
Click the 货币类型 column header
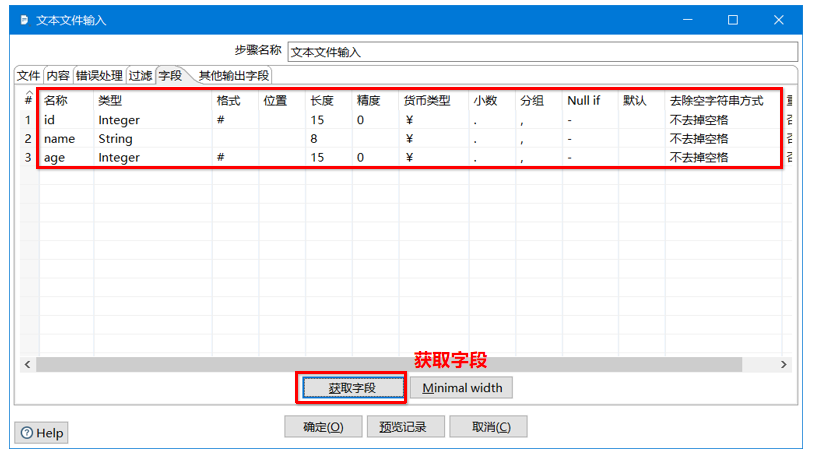(434, 100)
